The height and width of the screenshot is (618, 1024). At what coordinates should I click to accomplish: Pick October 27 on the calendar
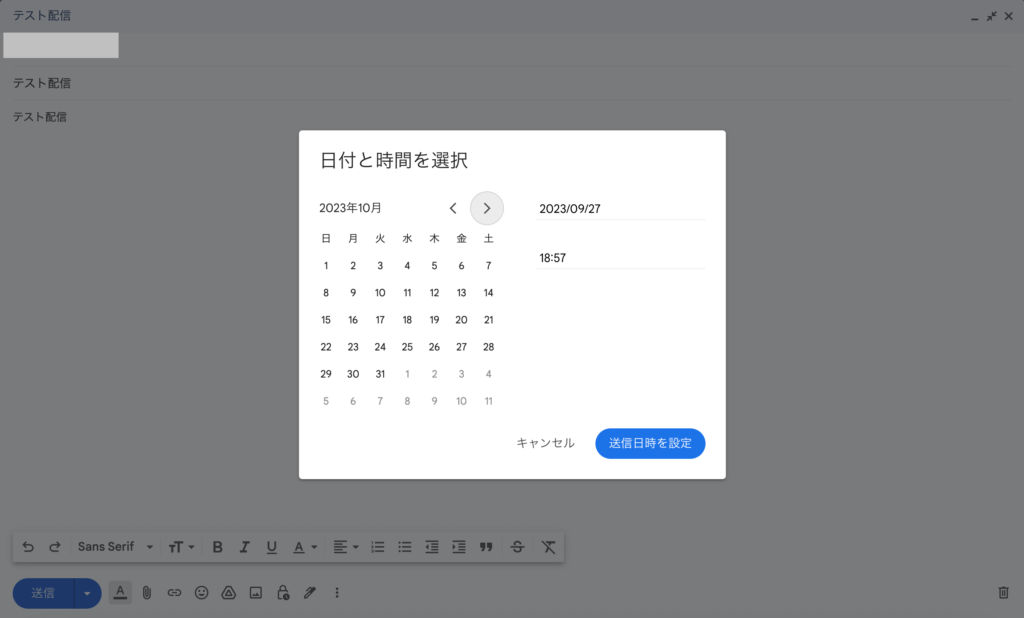click(461, 347)
